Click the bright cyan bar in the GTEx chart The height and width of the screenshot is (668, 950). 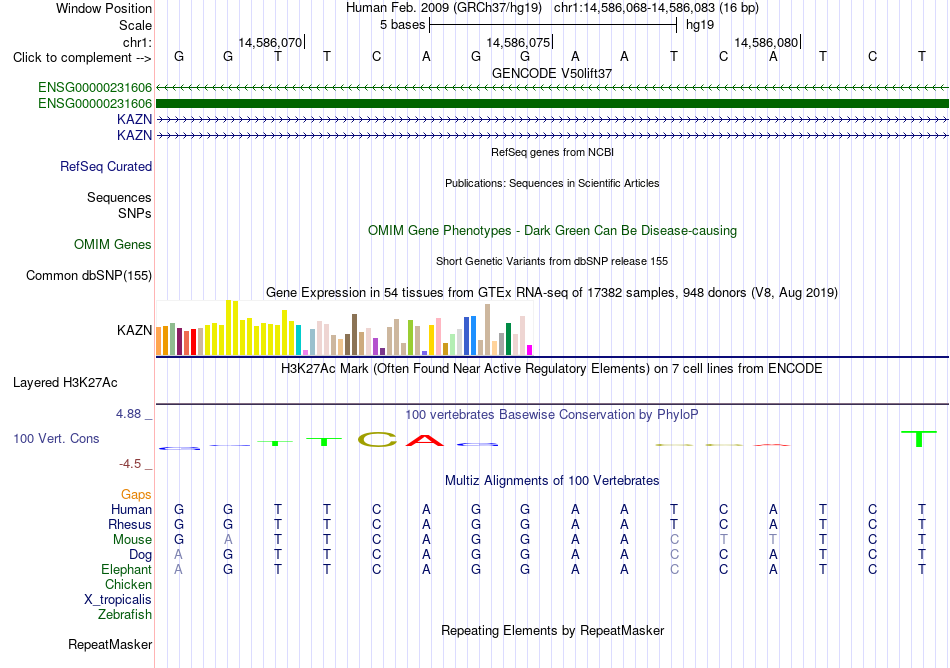(299, 340)
